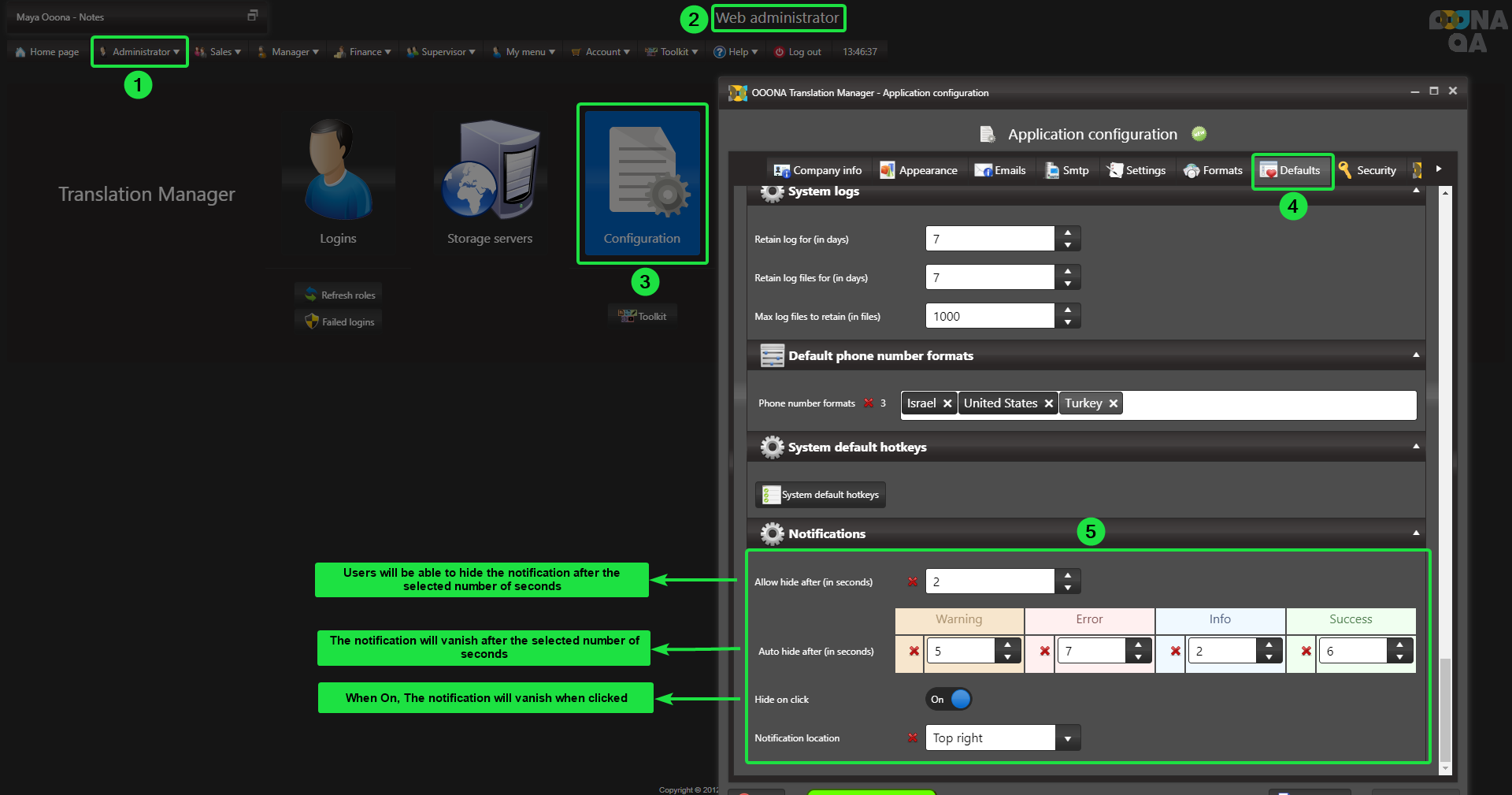Click the Retain log for days field
This screenshot has height=795, width=1512.
tap(989, 239)
